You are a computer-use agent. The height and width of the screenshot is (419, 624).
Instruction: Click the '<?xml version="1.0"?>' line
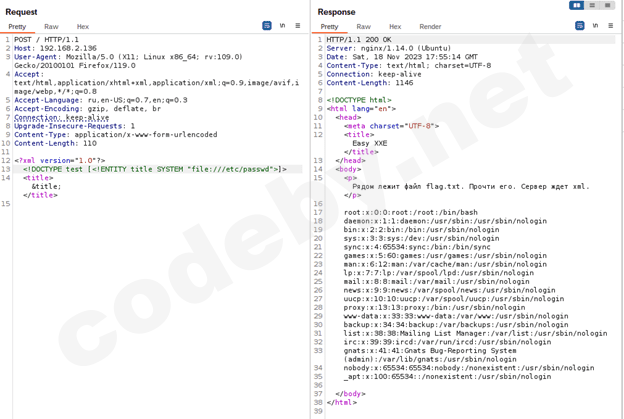pos(60,160)
